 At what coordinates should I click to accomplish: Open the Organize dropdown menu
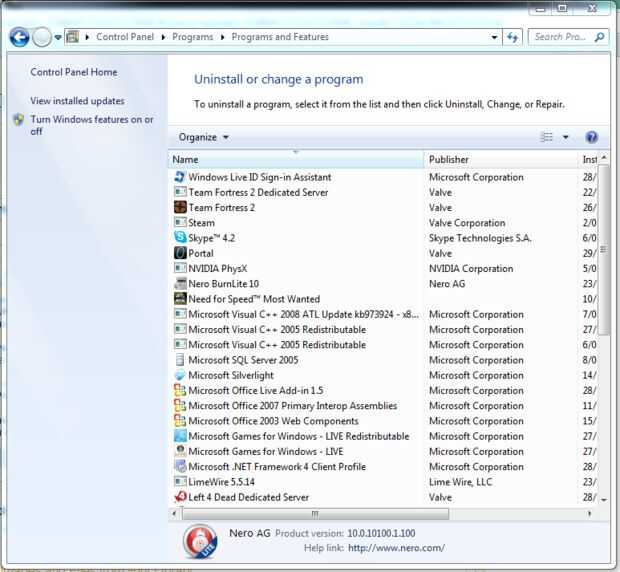pyautogui.click(x=203, y=137)
